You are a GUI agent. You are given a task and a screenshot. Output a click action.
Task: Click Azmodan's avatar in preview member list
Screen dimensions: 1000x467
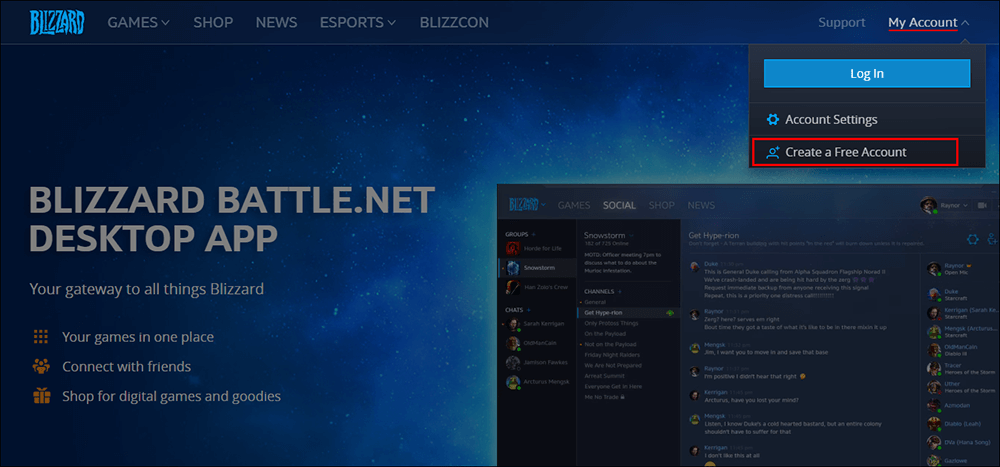click(x=934, y=405)
